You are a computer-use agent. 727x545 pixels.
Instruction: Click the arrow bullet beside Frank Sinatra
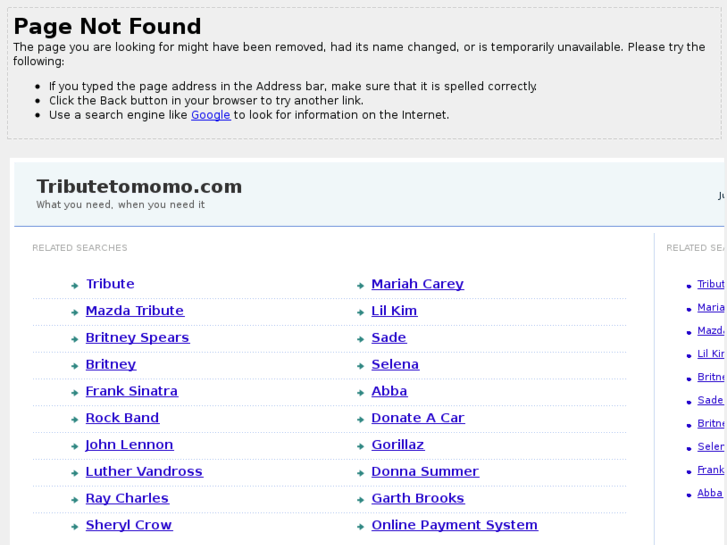click(75, 392)
